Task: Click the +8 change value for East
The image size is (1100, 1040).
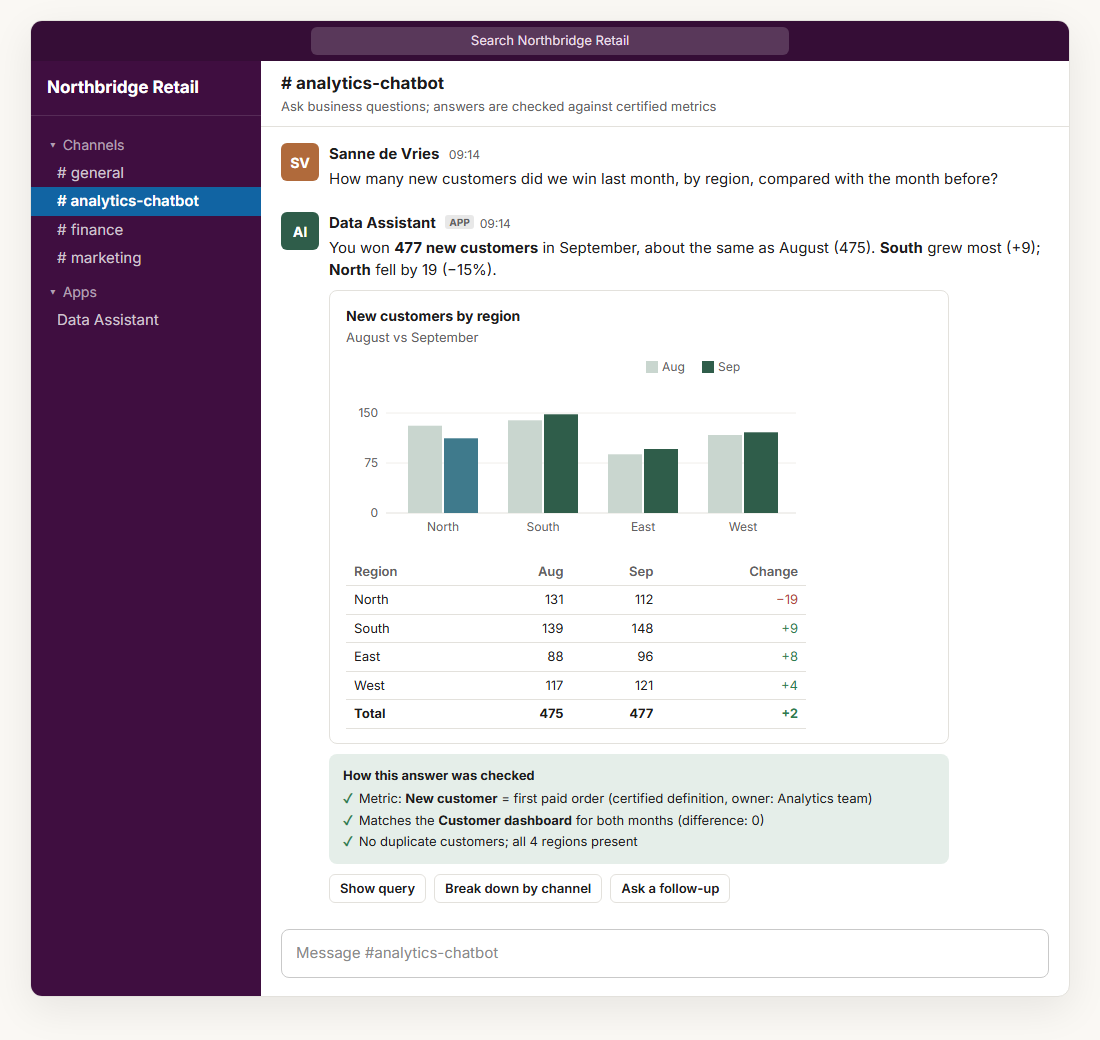Action: (x=789, y=656)
